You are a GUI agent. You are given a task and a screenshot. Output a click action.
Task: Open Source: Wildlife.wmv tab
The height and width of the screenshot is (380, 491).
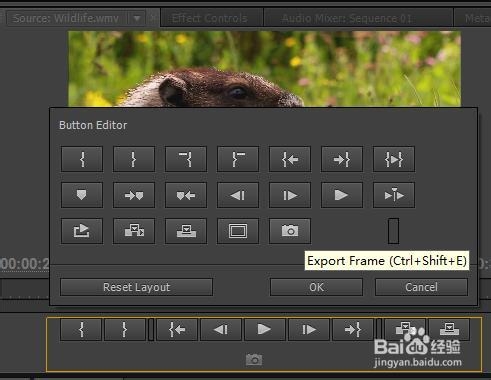coord(66,18)
